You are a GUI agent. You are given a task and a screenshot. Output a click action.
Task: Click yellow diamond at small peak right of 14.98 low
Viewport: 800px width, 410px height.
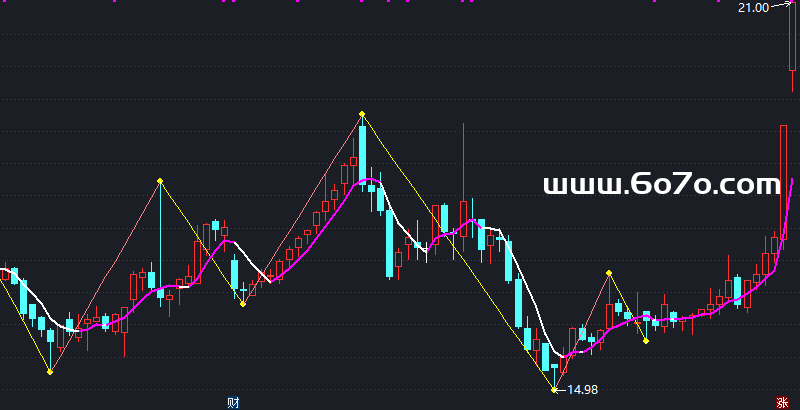tap(609, 272)
